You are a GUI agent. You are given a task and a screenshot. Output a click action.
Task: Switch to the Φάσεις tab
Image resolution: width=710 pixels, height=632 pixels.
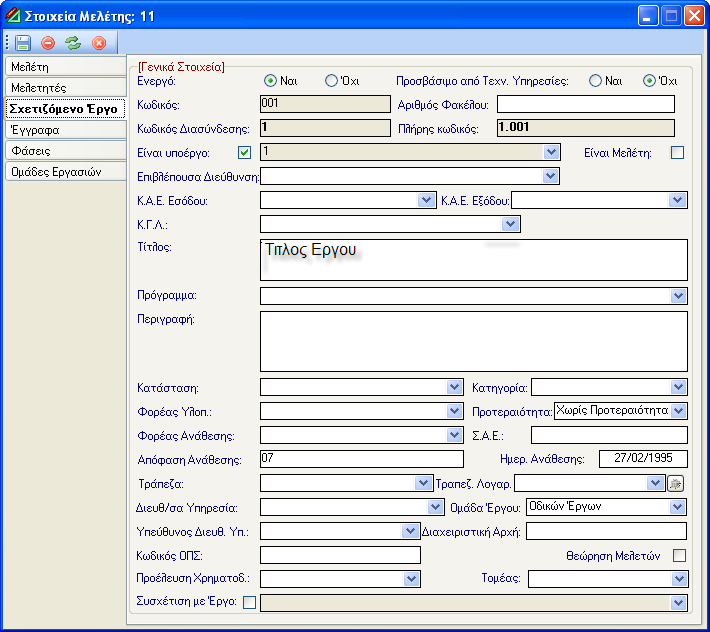[x=65, y=151]
